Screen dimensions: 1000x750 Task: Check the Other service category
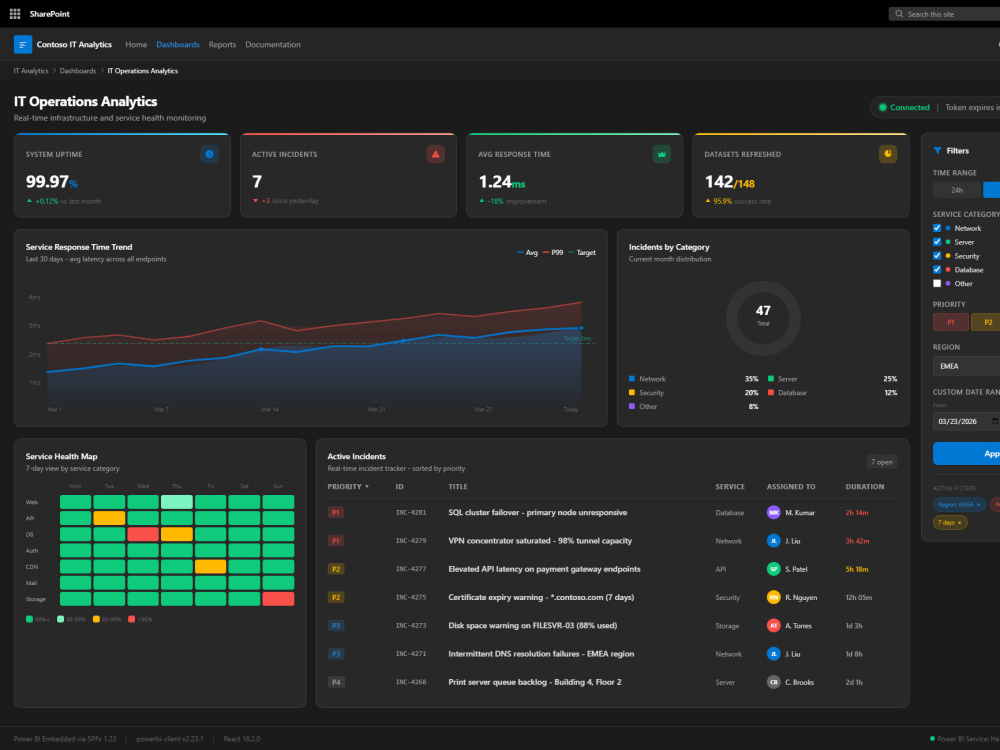[x=937, y=283]
